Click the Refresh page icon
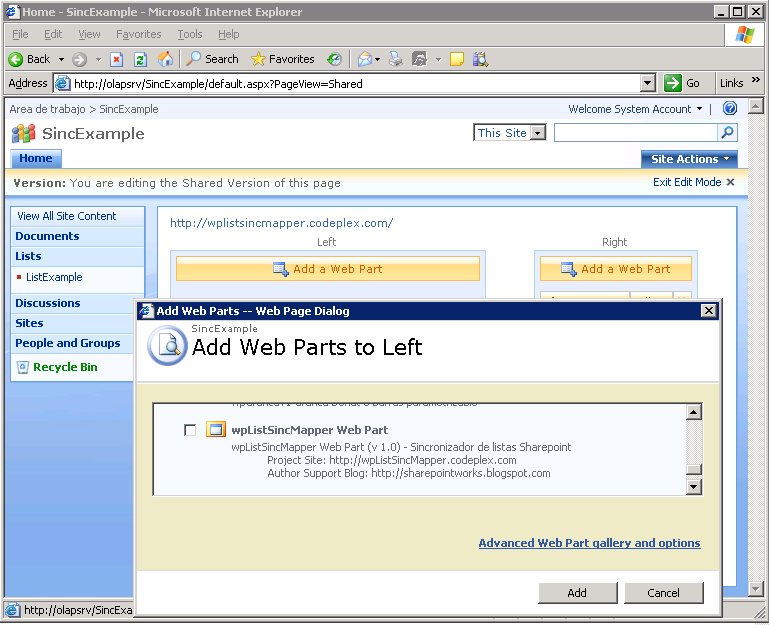This screenshot has width=769, height=625. coord(140,59)
